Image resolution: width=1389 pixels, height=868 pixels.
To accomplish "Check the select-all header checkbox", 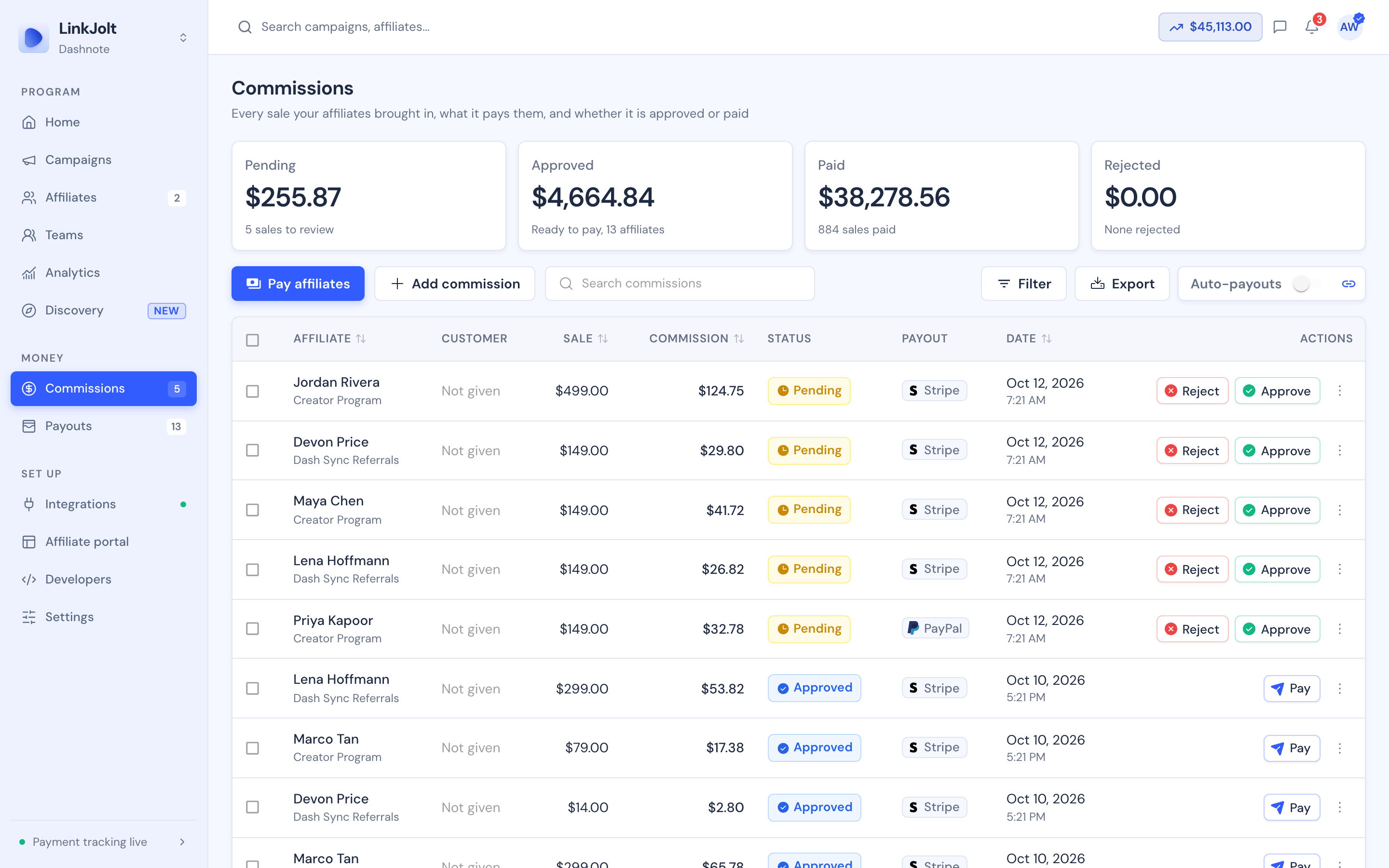I will [253, 340].
